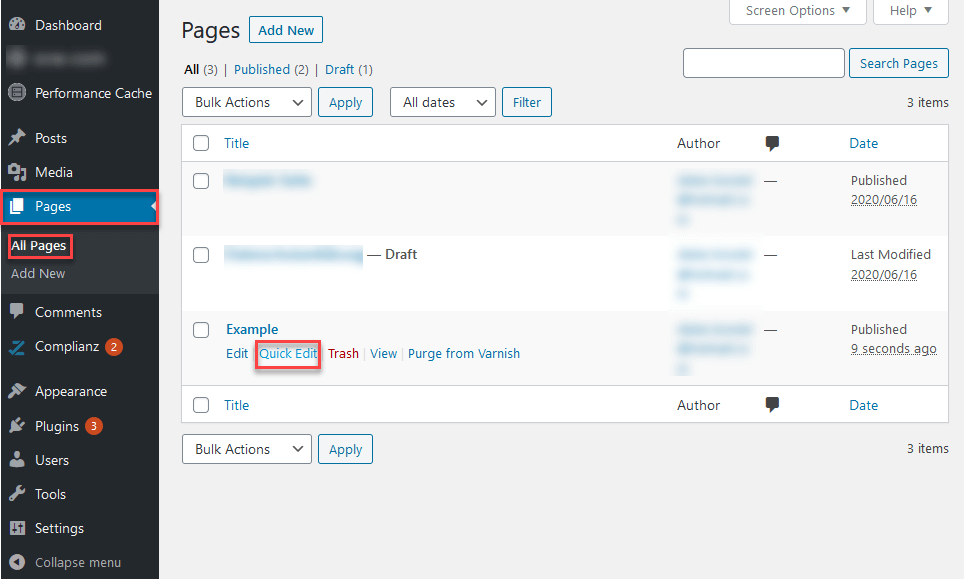The height and width of the screenshot is (579, 964).
Task: Click the Dashboard gauge icon
Action: tap(17, 25)
